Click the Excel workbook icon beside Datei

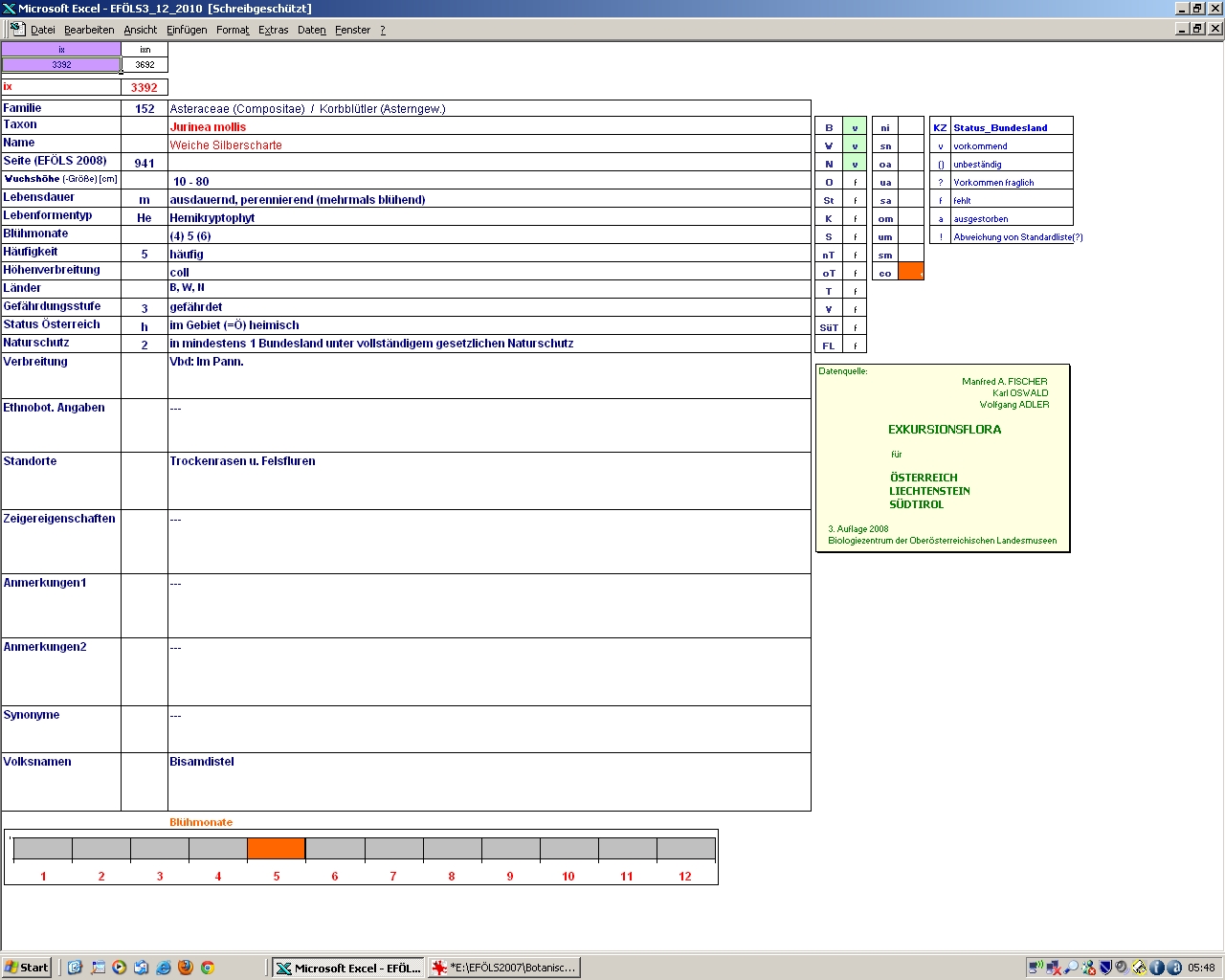pos(17,29)
